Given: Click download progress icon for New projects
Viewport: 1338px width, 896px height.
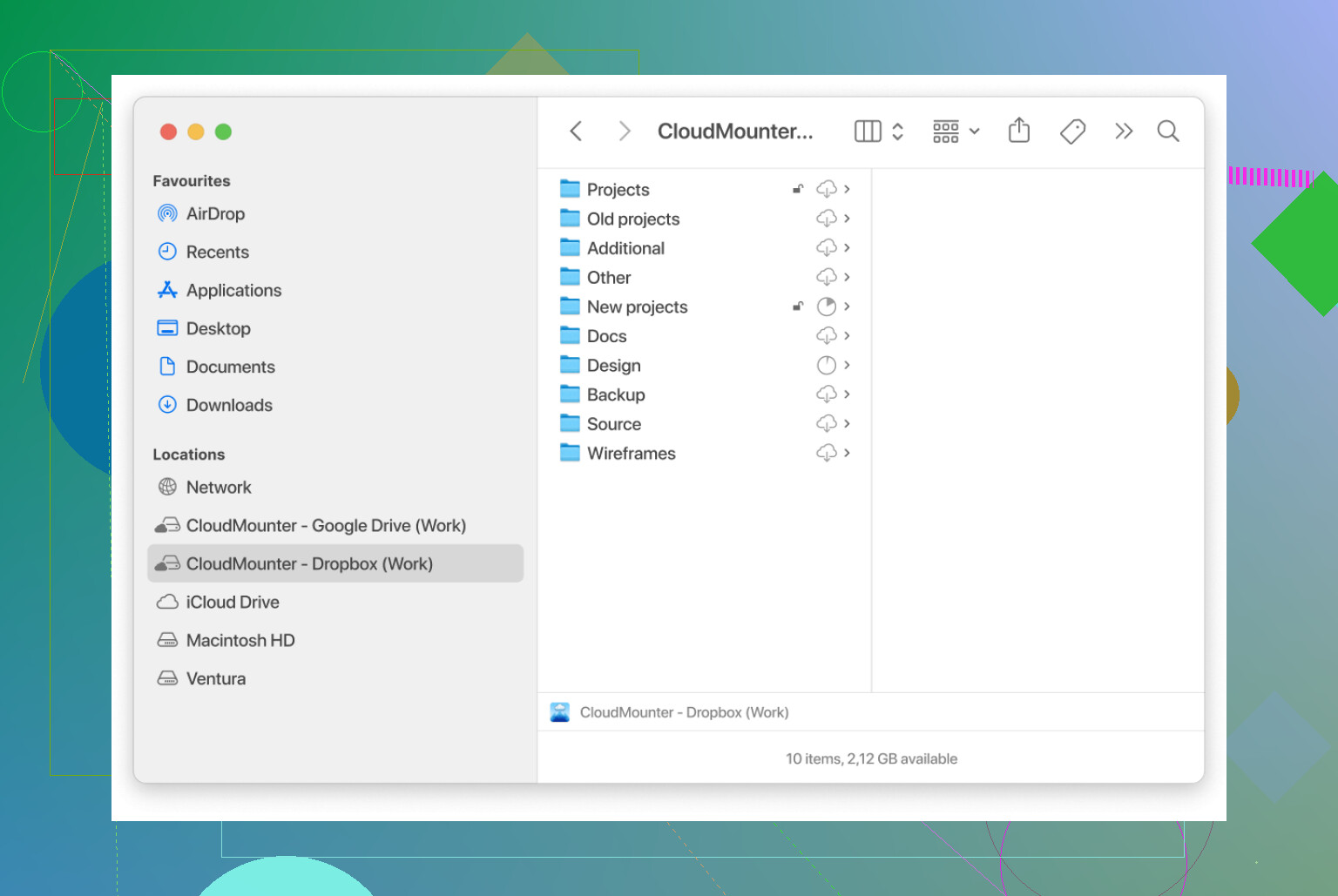Looking at the screenshot, I should click(x=827, y=307).
